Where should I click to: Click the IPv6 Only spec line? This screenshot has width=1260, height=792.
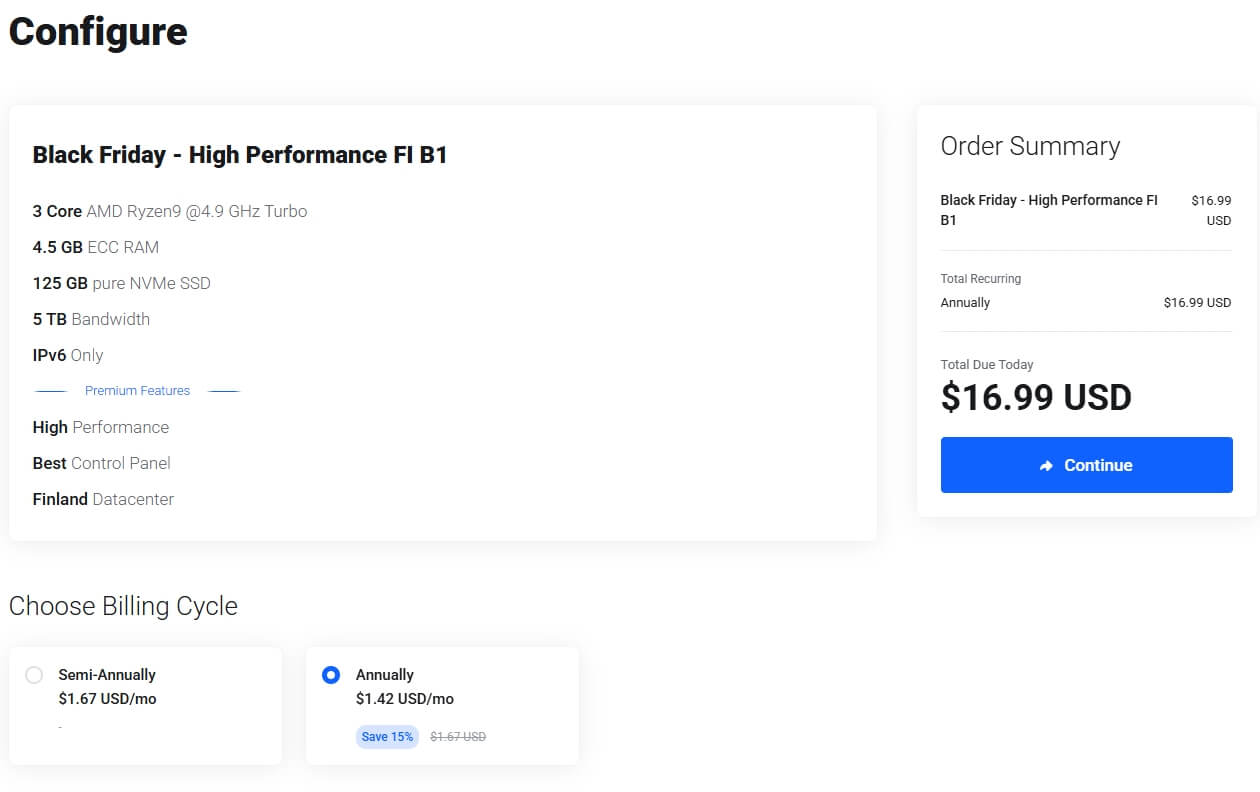pyautogui.click(x=68, y=355)
